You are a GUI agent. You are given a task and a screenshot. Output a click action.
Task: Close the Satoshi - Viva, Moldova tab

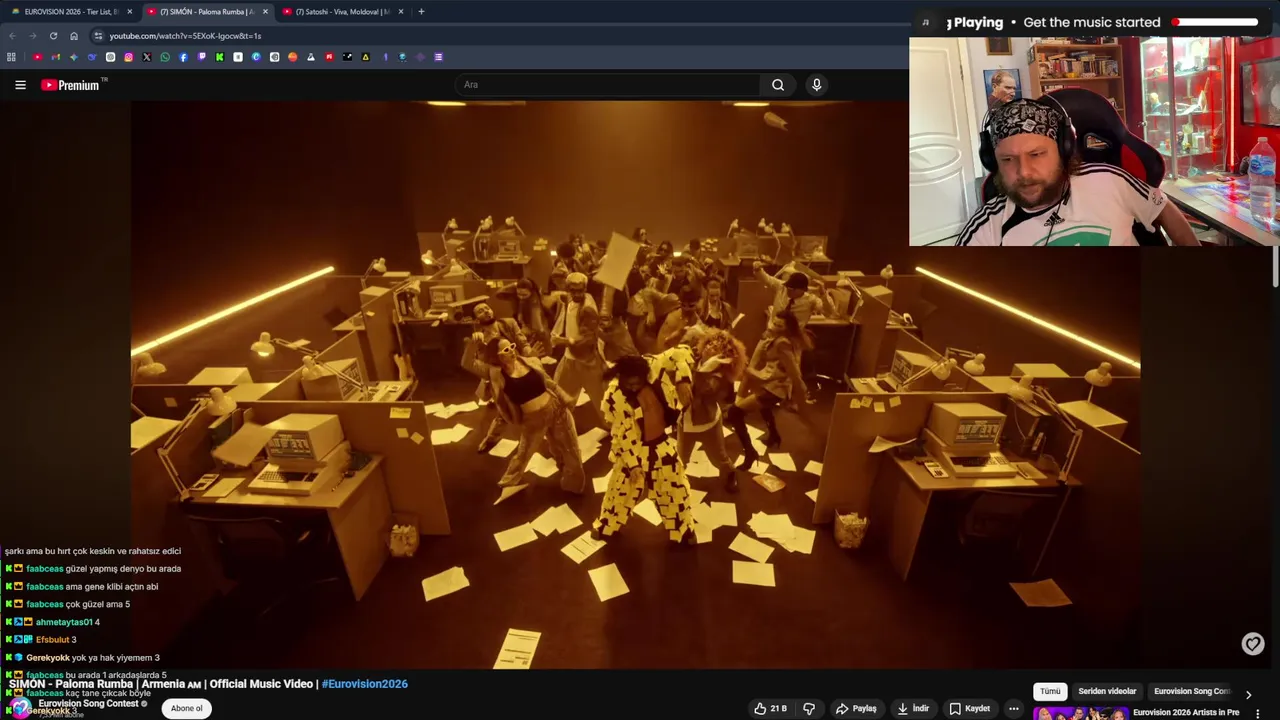coord(401,12)
